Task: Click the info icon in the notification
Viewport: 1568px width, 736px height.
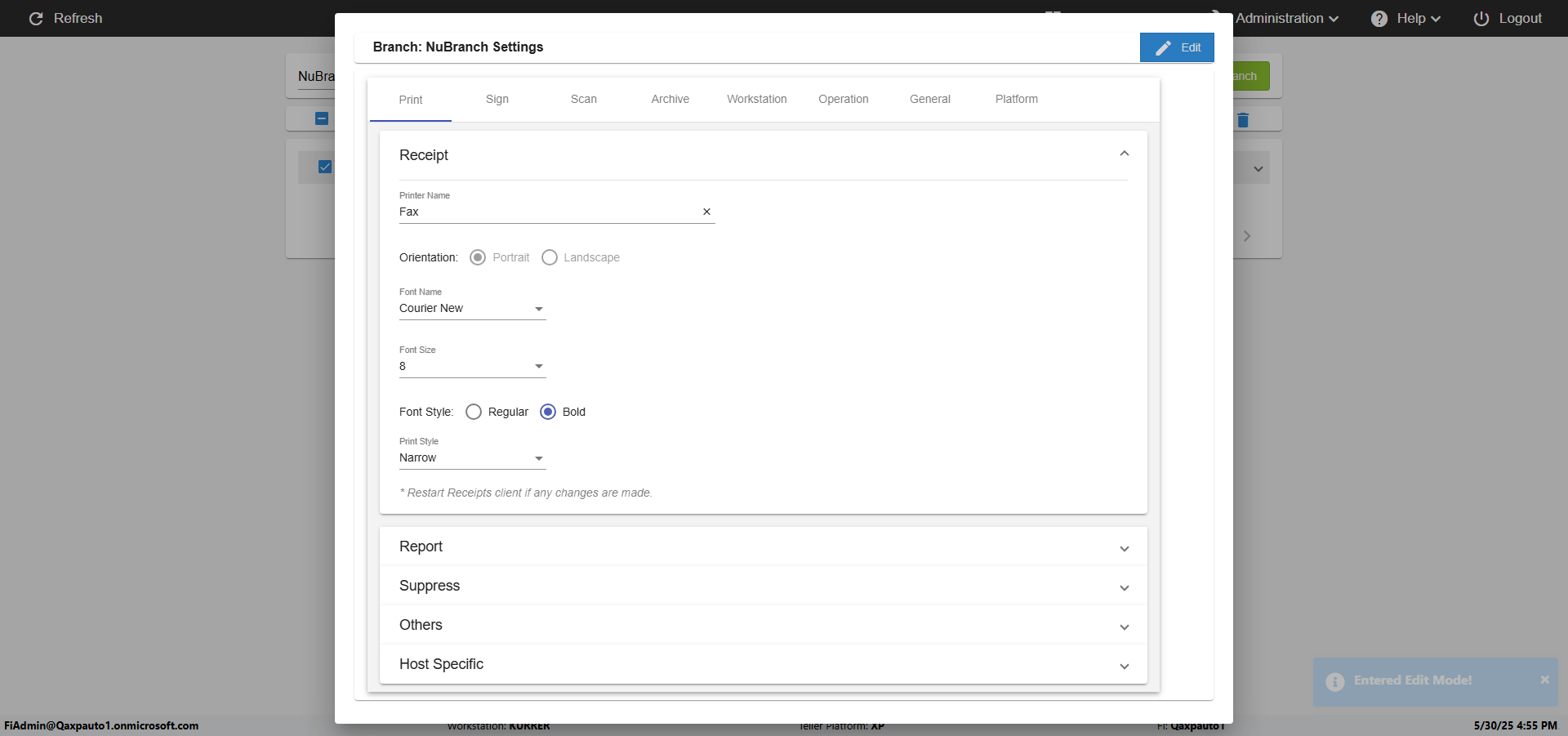Action: pyautogui.click(x=1335, y=681)
